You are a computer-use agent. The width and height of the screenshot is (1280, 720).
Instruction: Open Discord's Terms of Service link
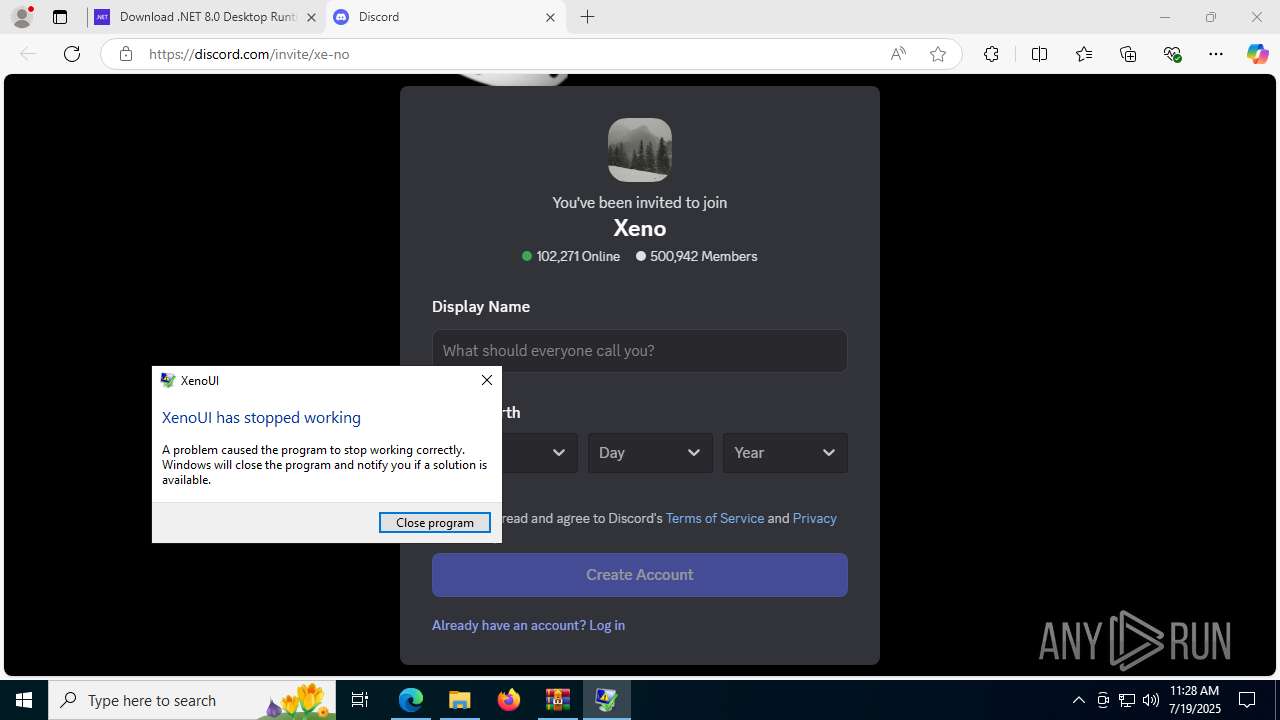click(x=715, y=518)
